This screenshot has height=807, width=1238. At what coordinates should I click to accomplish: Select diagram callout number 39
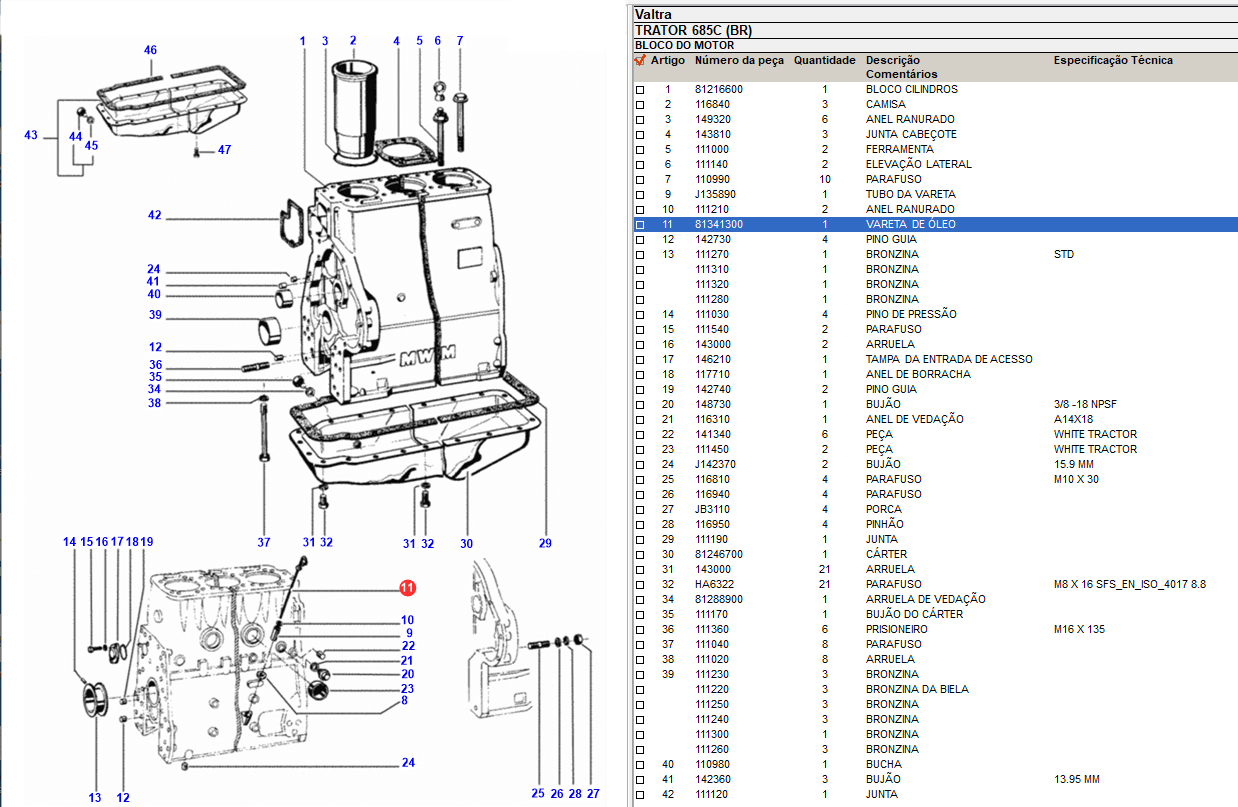pyautogui.click(x=154, y=315)
